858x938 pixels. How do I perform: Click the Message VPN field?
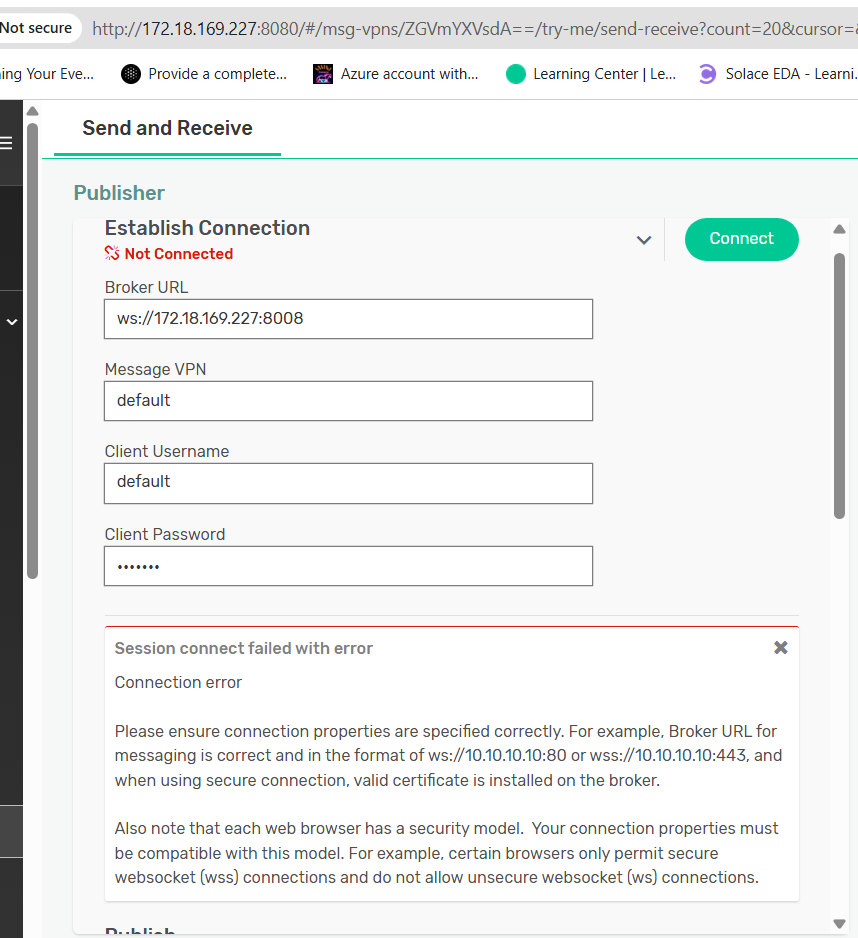tap(348, 401)
